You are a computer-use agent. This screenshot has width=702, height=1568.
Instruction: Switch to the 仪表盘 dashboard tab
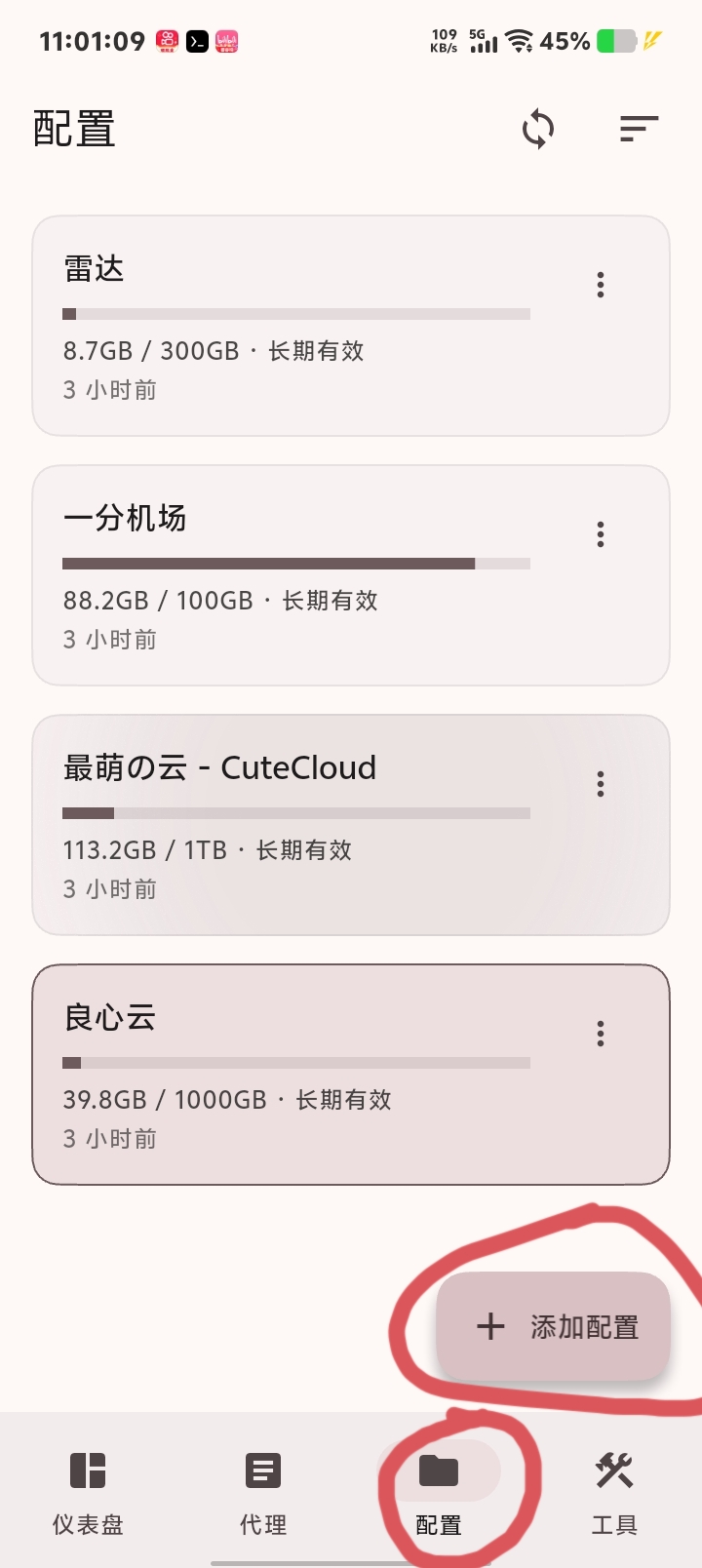click(x=88, y=1492)
